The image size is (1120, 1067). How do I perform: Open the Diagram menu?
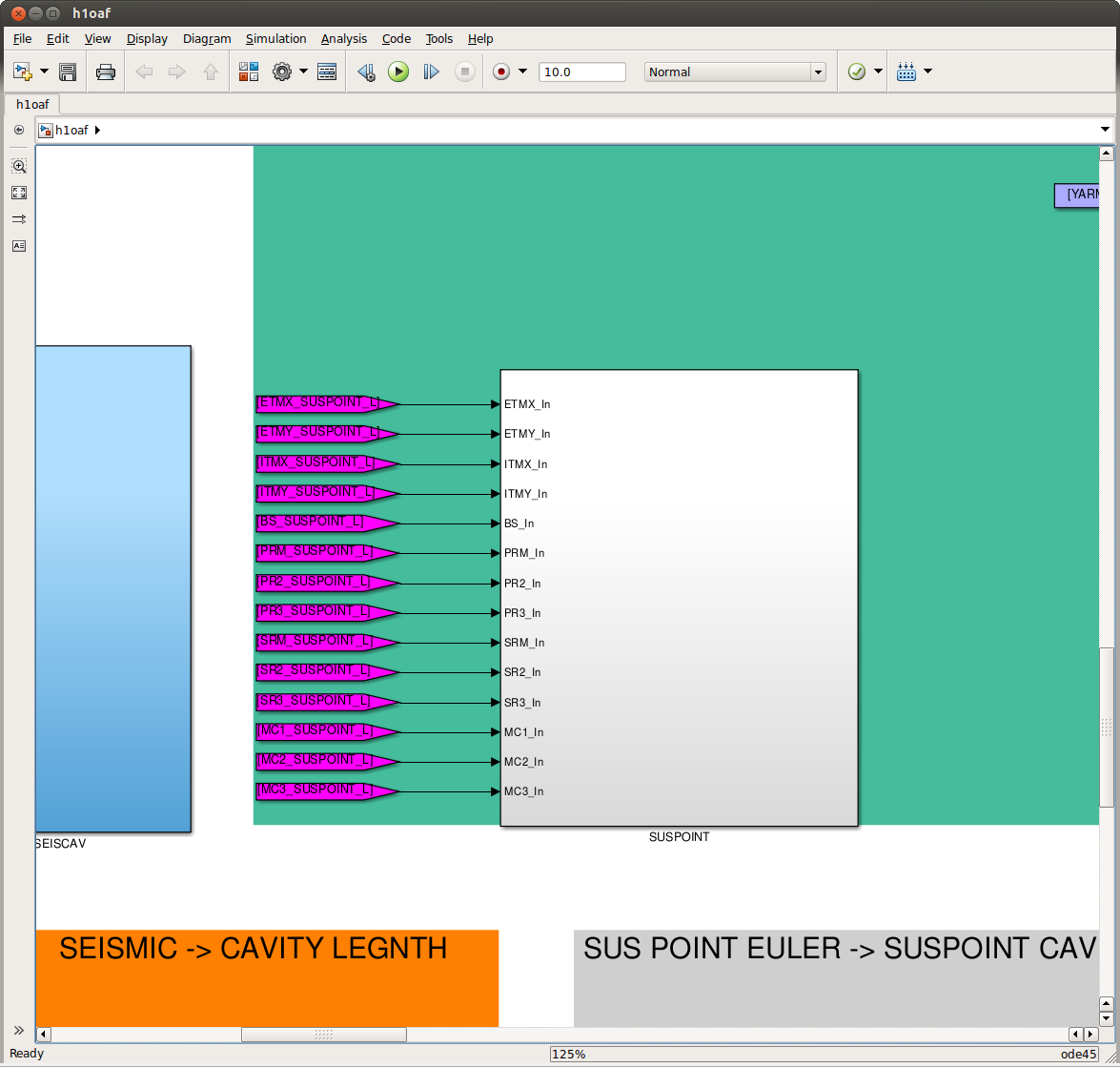coord(207,38)
